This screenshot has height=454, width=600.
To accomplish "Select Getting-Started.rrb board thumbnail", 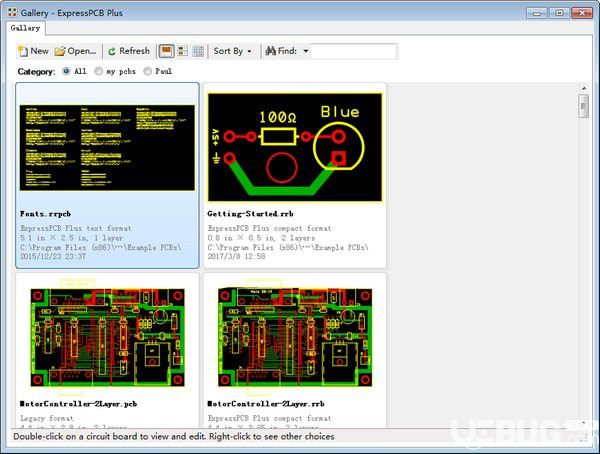I will [x=295, y=147].
